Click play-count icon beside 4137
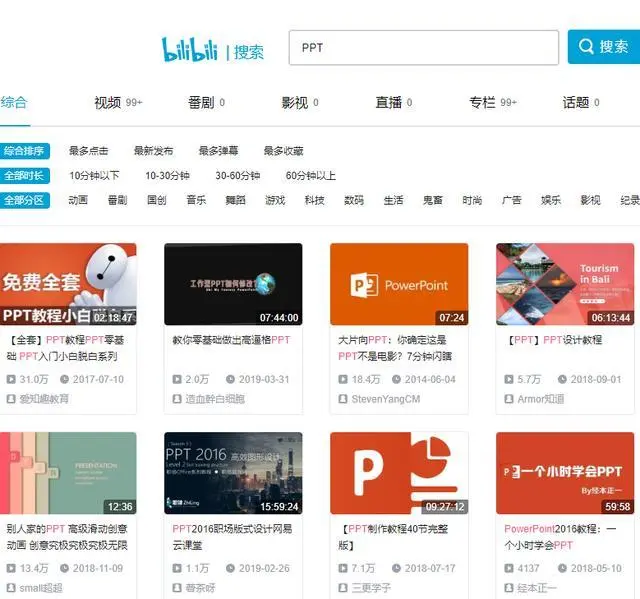Viewport: 640px width, 599px height. pyautogui.click(x=509, y=568)
